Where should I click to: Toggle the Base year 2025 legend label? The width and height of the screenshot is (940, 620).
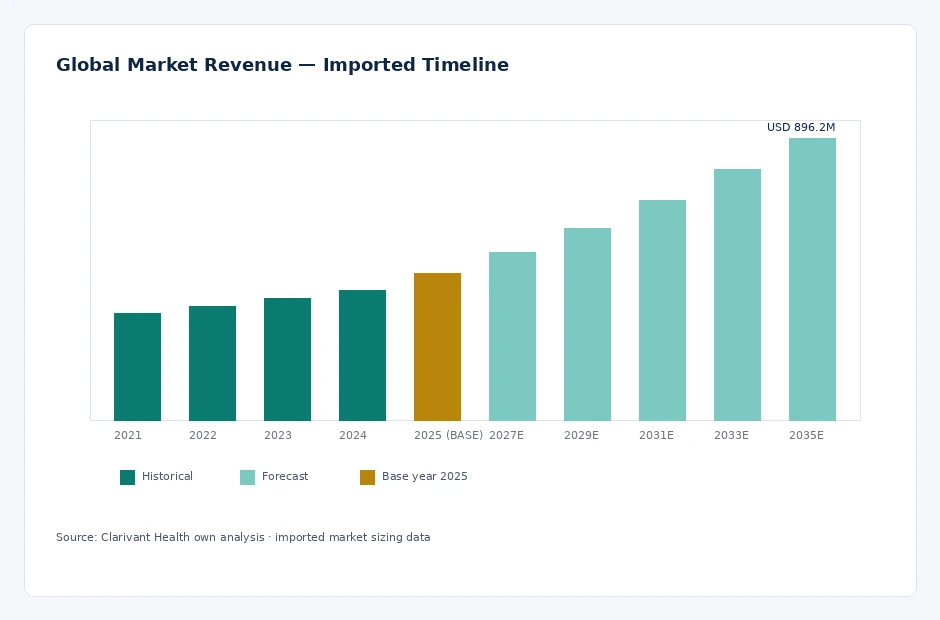[424, 477]
